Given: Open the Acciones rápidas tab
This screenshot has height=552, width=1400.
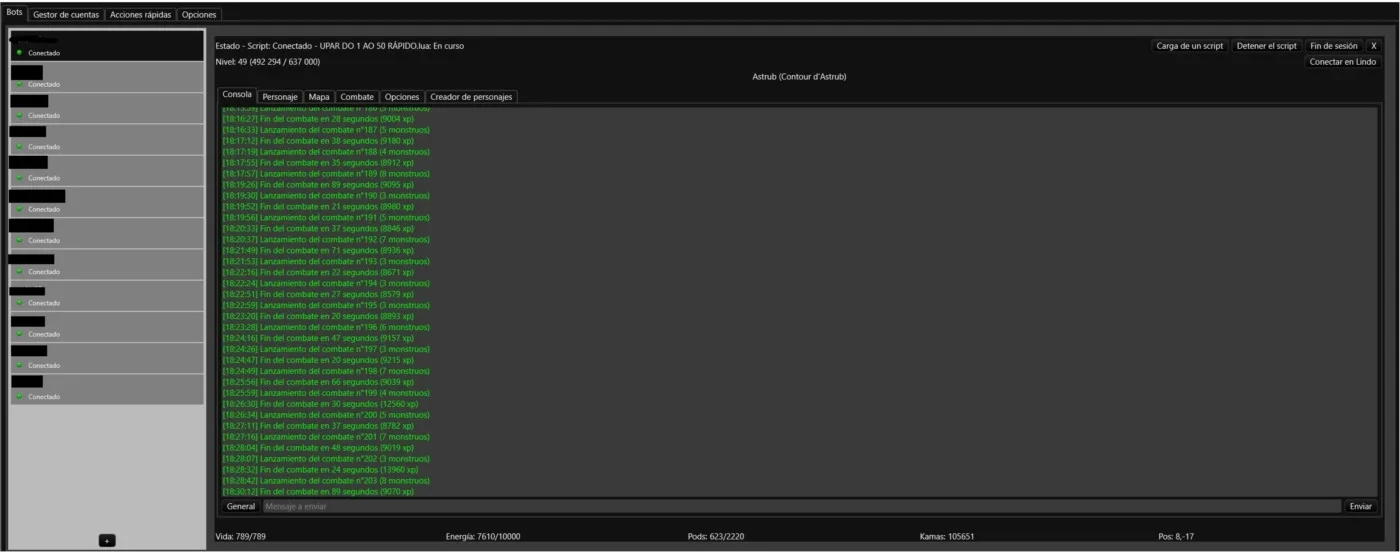Looking at the screenshot, I should point(140,15).
